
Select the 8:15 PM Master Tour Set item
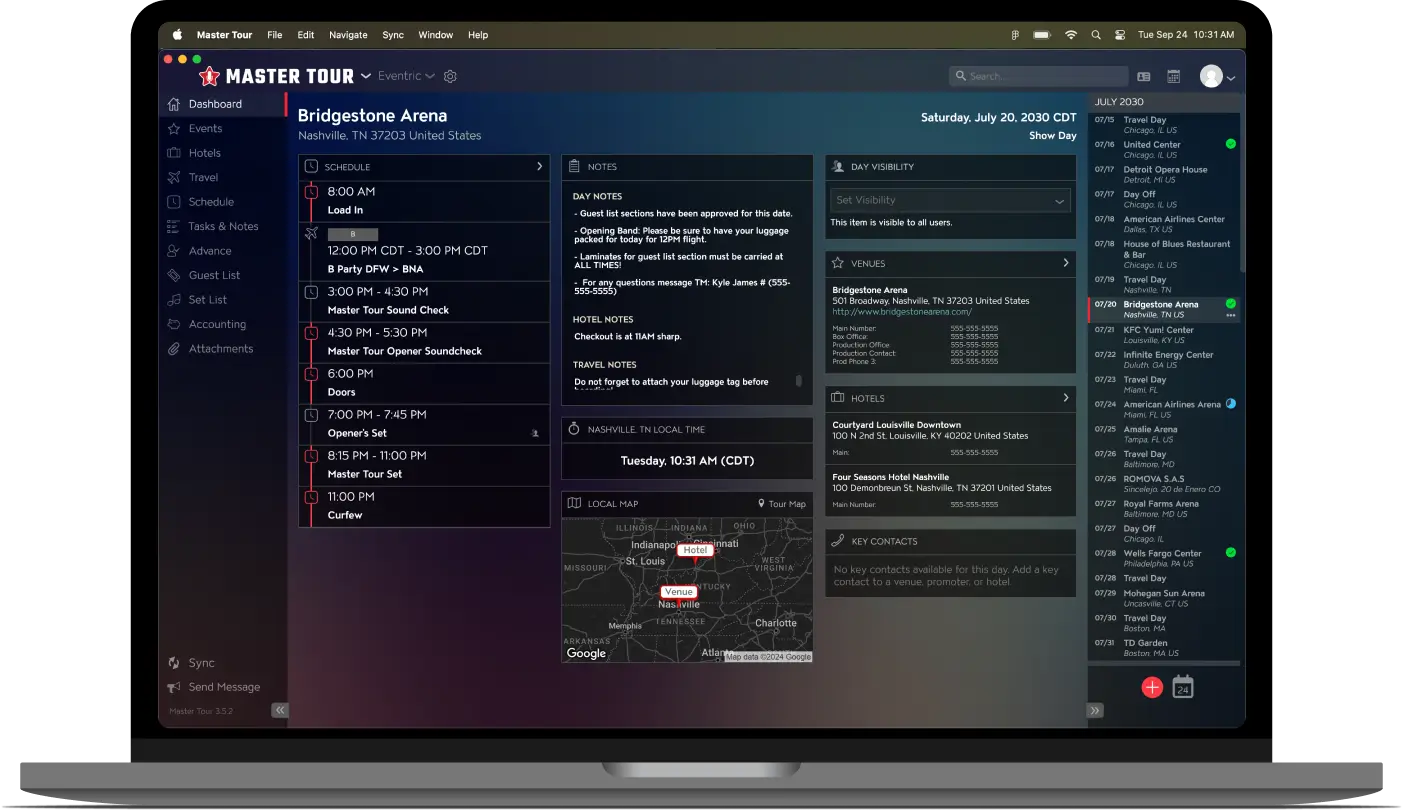pos(424,465)
